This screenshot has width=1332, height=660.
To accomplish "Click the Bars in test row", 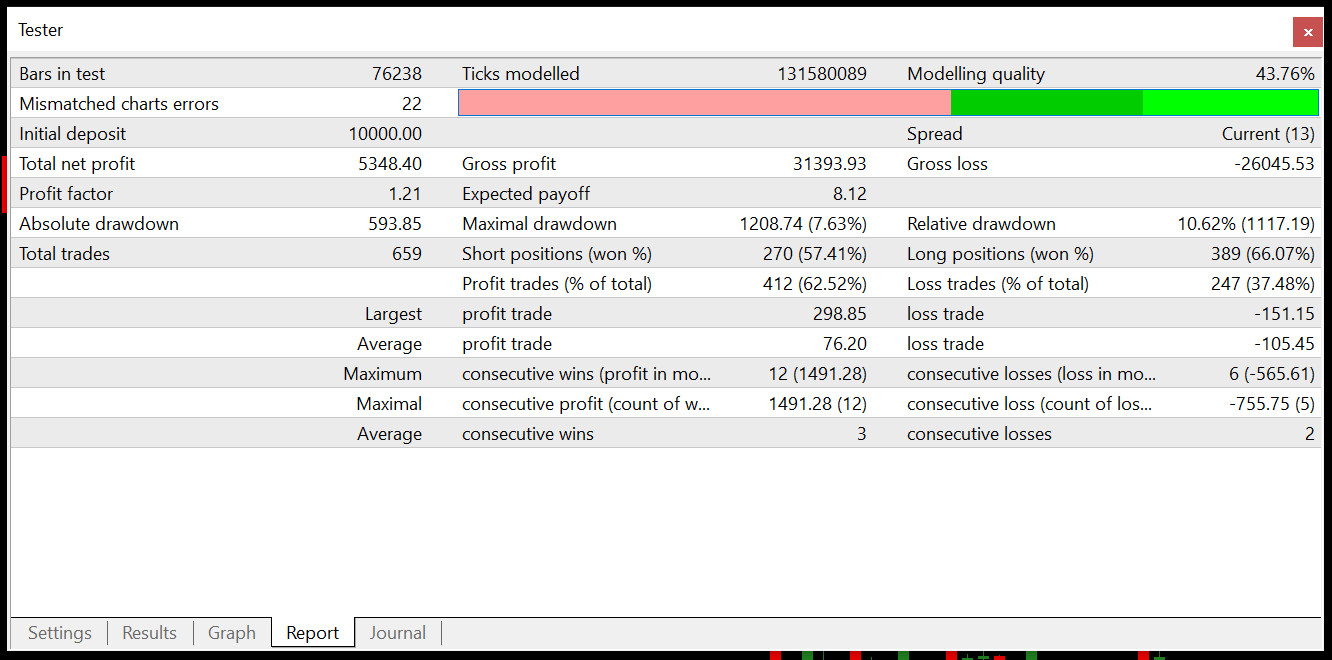I will (x=666, y=73).
